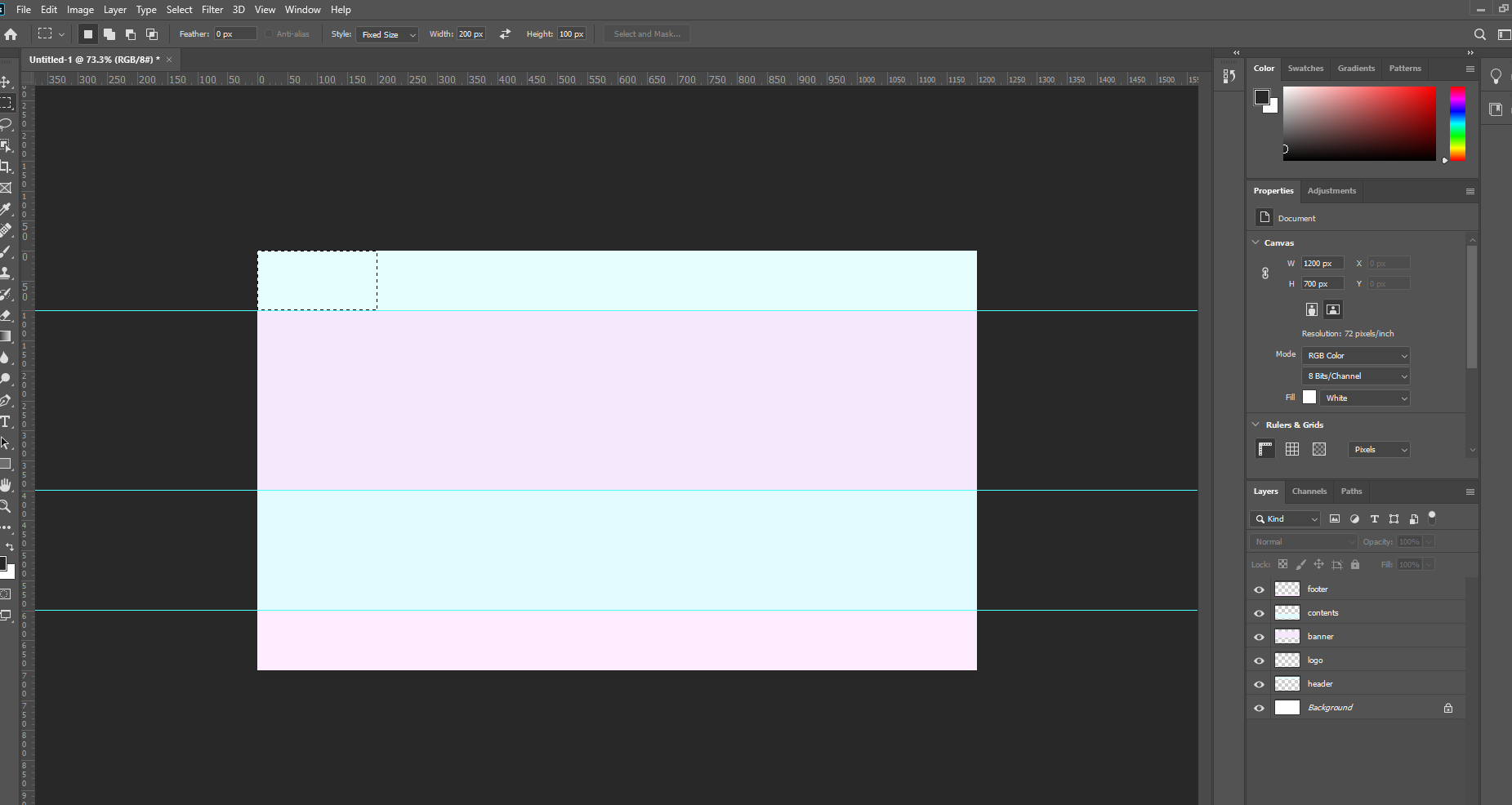
Task: Click the filter for type layers icon
Action: point(1374,519)
